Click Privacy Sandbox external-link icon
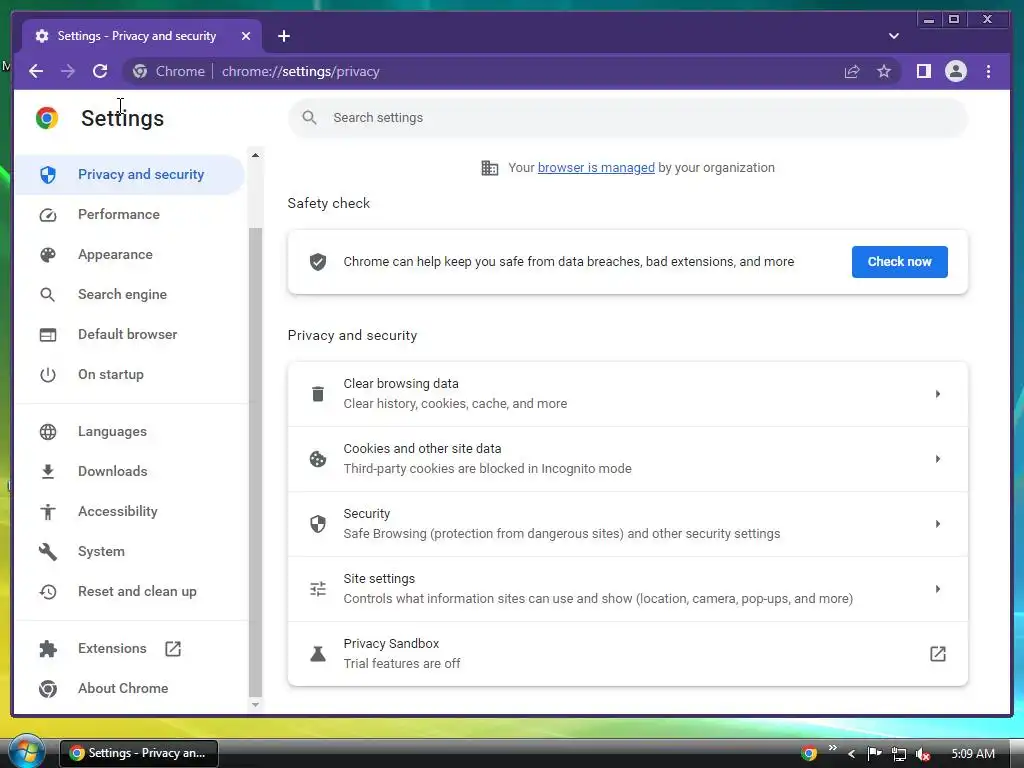The width and height of the screenshot is (1024, 768). [938, 654]
